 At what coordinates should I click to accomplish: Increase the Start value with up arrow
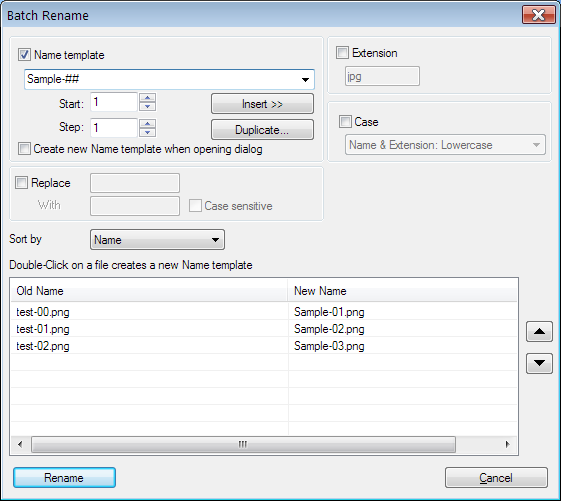147,98
